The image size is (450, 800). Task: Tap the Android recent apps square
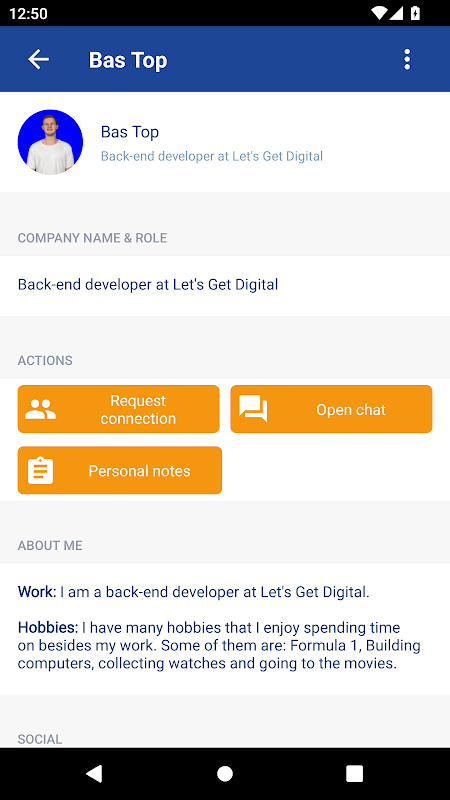(x=354, y=773)
